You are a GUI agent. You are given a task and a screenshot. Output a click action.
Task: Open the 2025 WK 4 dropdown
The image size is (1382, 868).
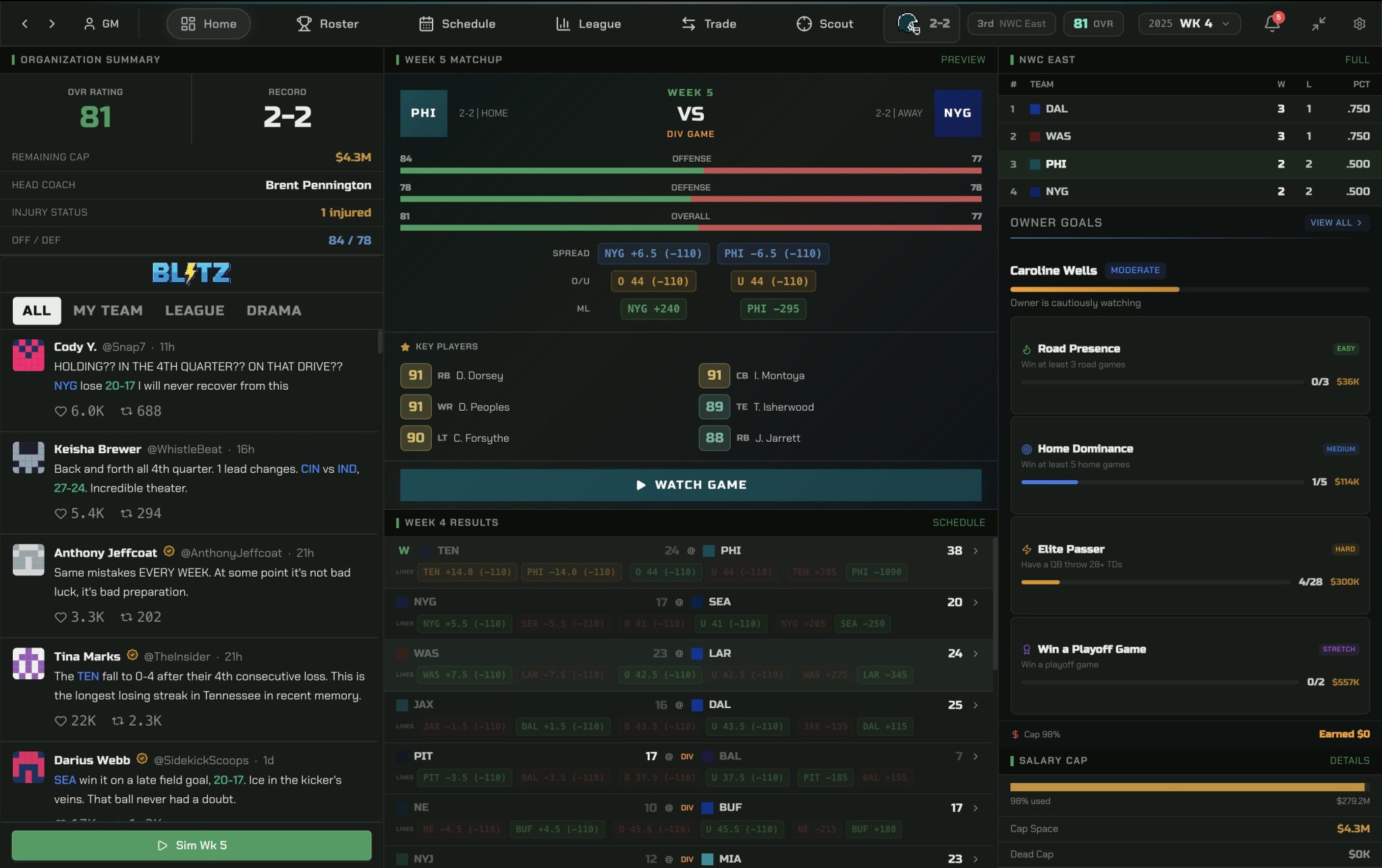(1188, 24)
